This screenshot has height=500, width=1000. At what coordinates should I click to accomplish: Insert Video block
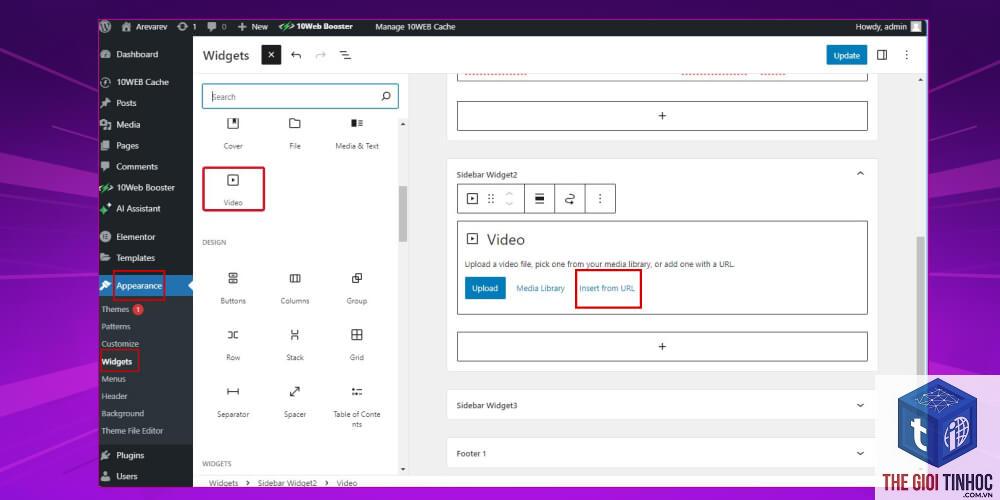[233, 189]
